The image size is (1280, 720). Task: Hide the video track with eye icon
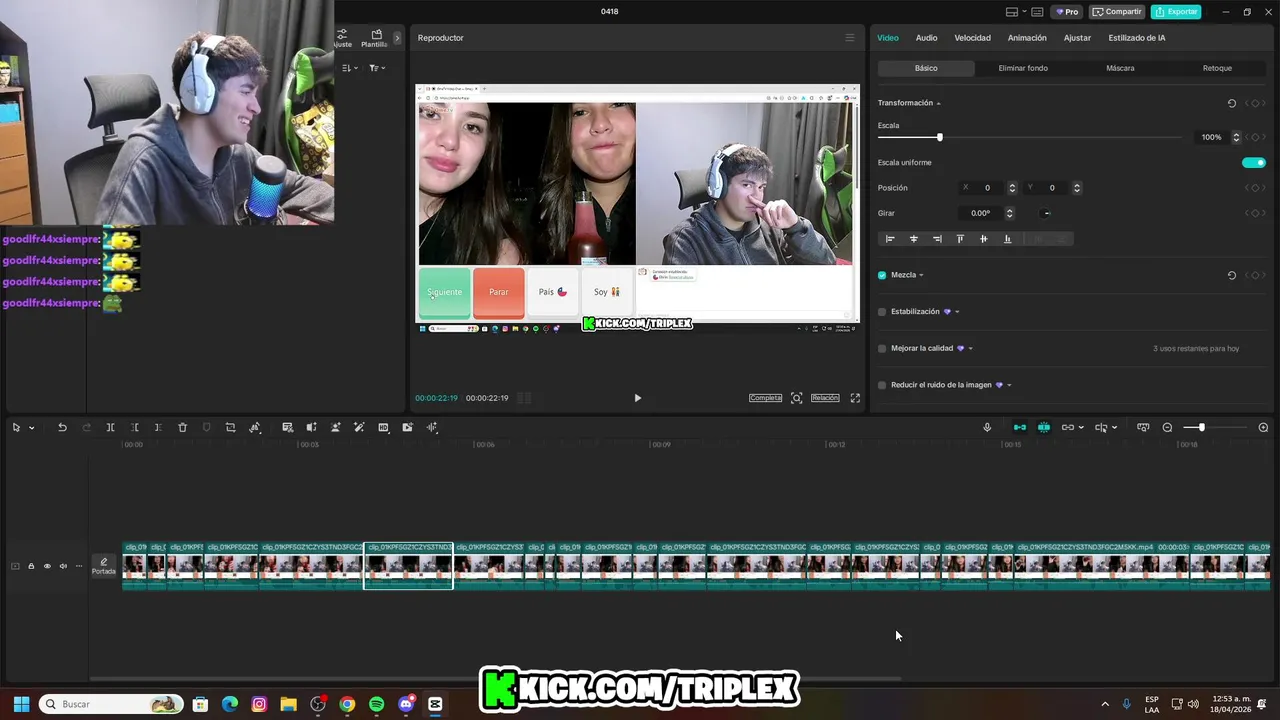coord(47,566)
